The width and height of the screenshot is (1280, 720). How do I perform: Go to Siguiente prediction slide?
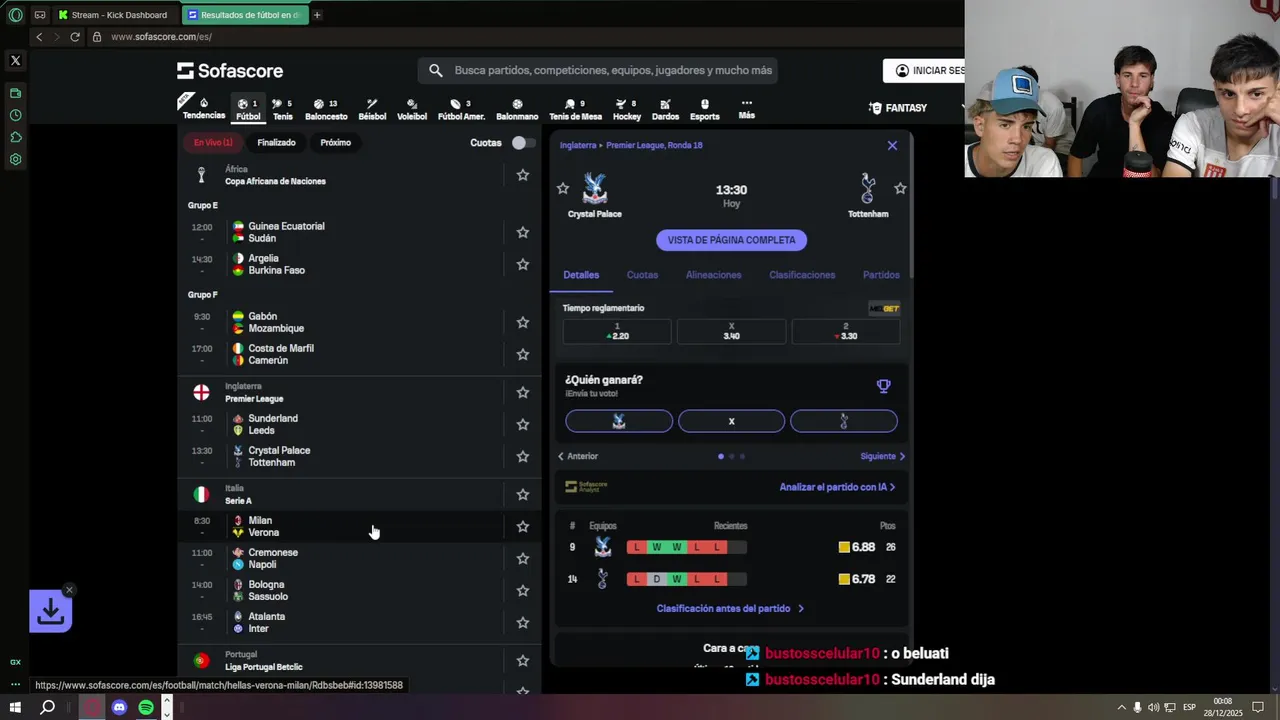coord(883,456)
